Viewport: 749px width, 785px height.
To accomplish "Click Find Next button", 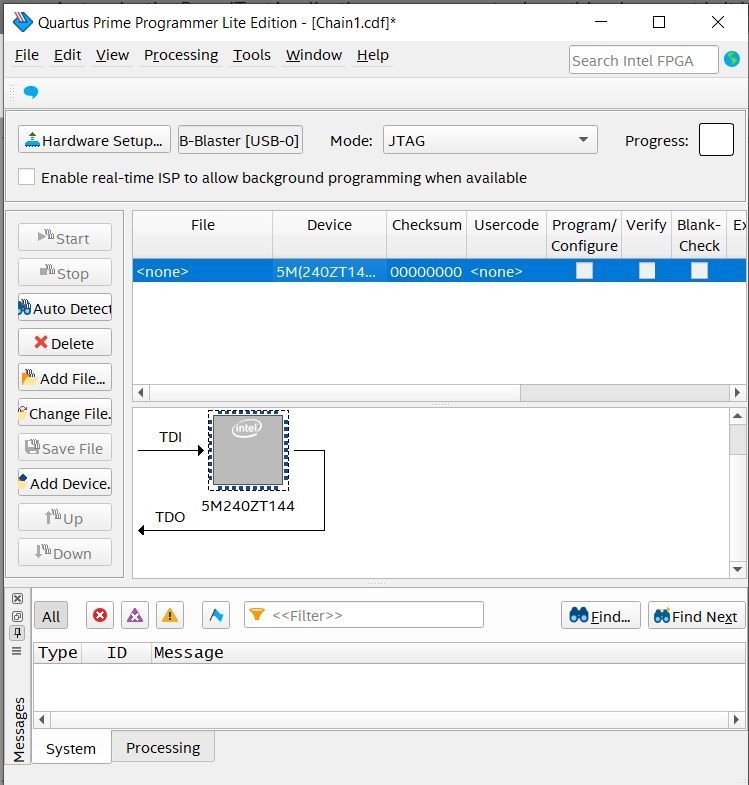I will 696,615.
